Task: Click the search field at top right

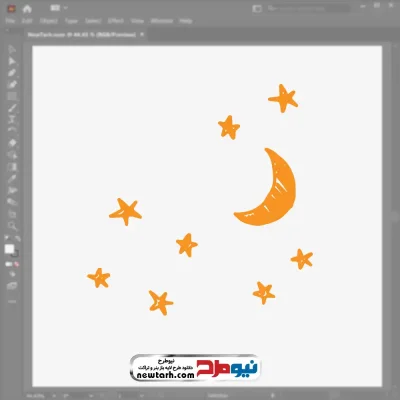Action: click(x=308, y=8)
